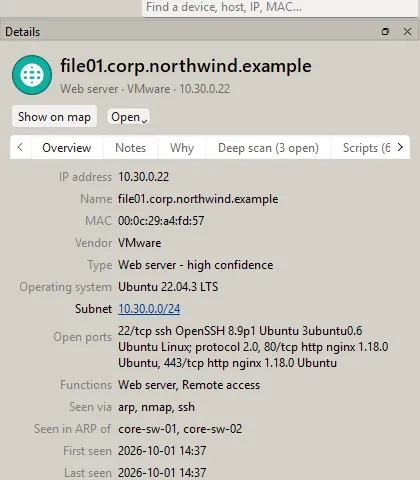420x480 pixels.
Task: Open the Deep scan (3 open) tab
Action: tap(268, 148)
